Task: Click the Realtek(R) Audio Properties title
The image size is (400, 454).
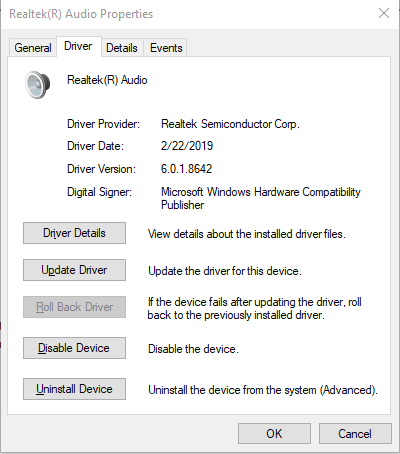Action: tap(81, 14)
